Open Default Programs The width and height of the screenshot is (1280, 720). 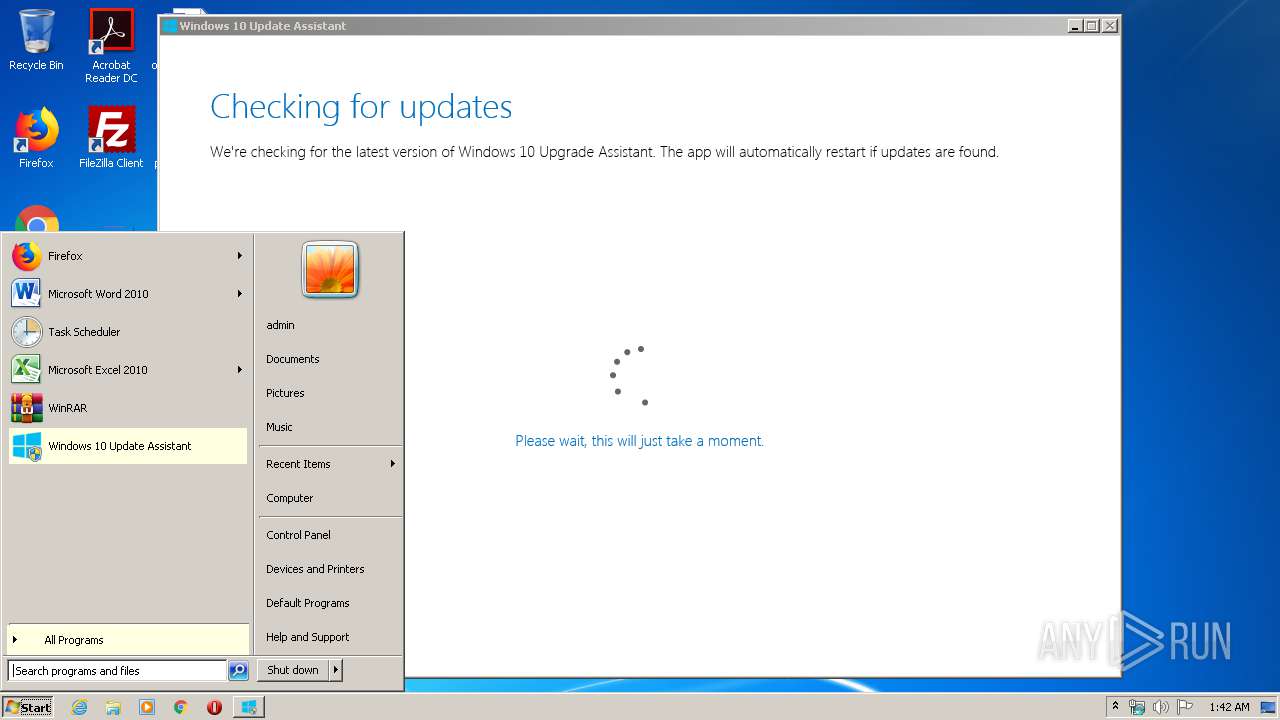click(x=308, y=603)
